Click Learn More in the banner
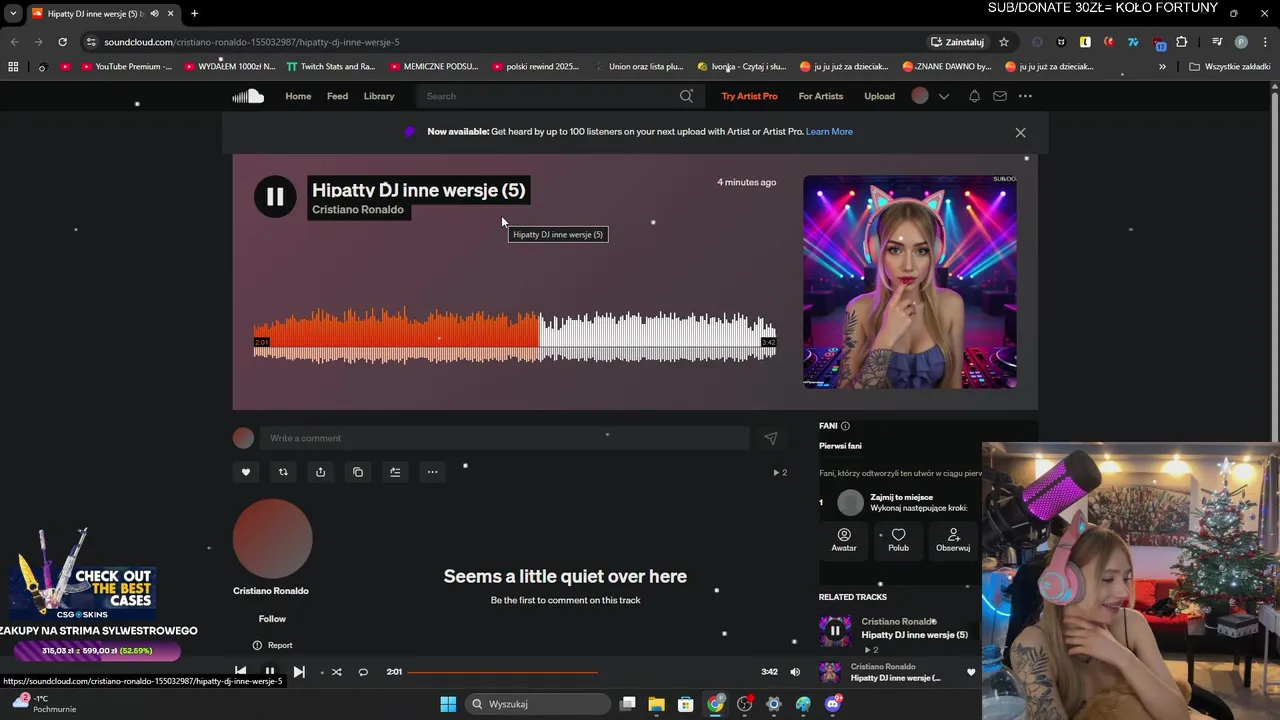Viewport: 1280px width, 720px height. coord(829,132)
